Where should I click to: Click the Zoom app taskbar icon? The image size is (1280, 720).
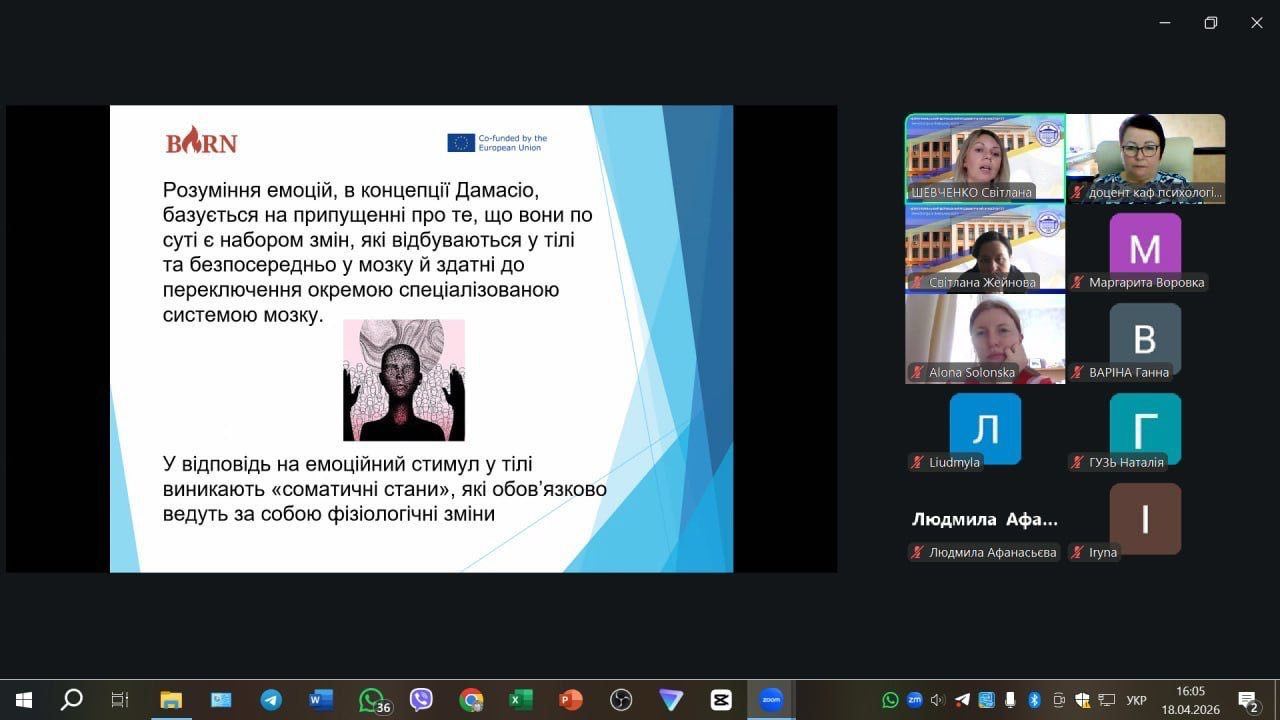[771, 700]
